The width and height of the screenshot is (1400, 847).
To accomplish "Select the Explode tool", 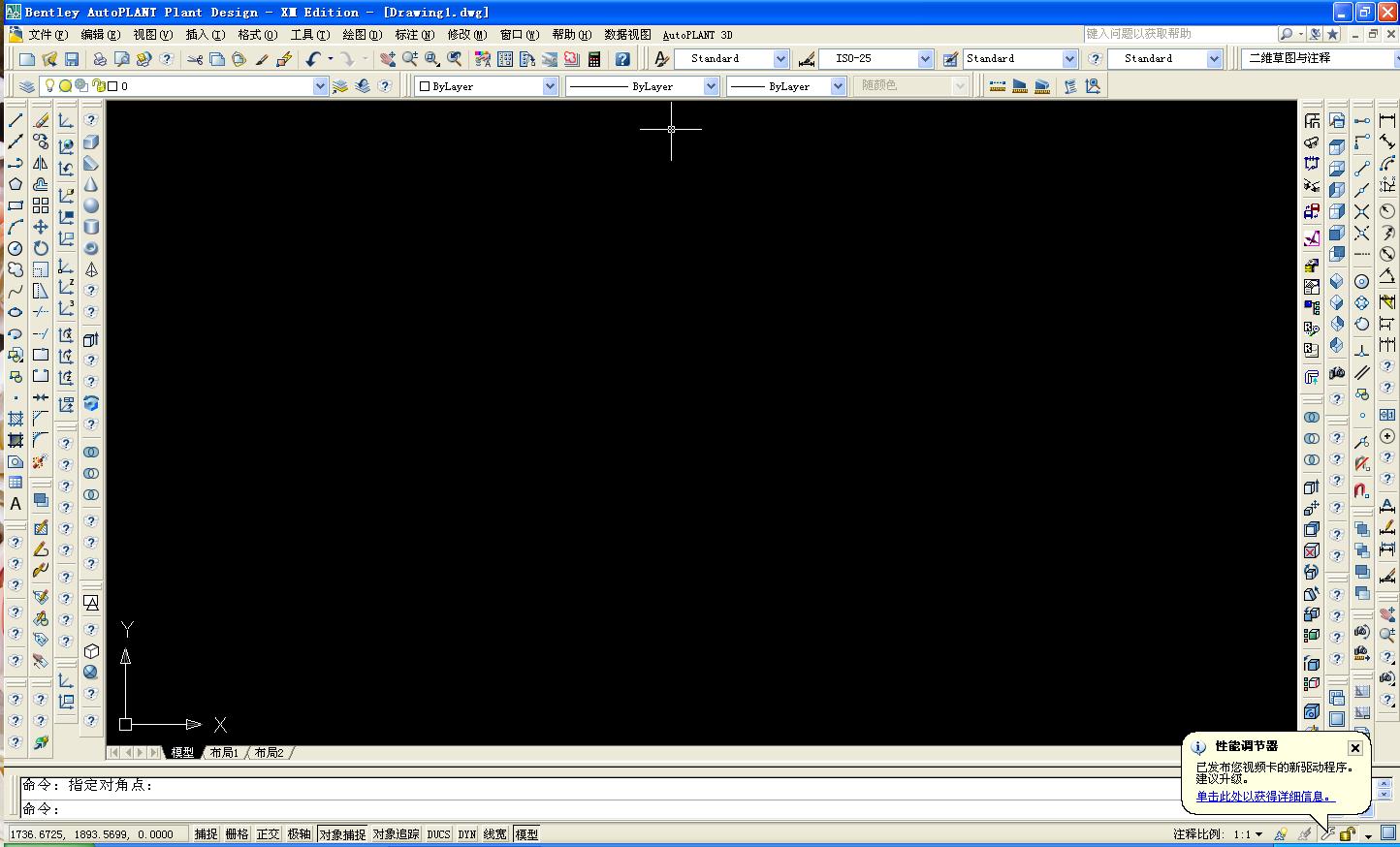I will [41, 461].
